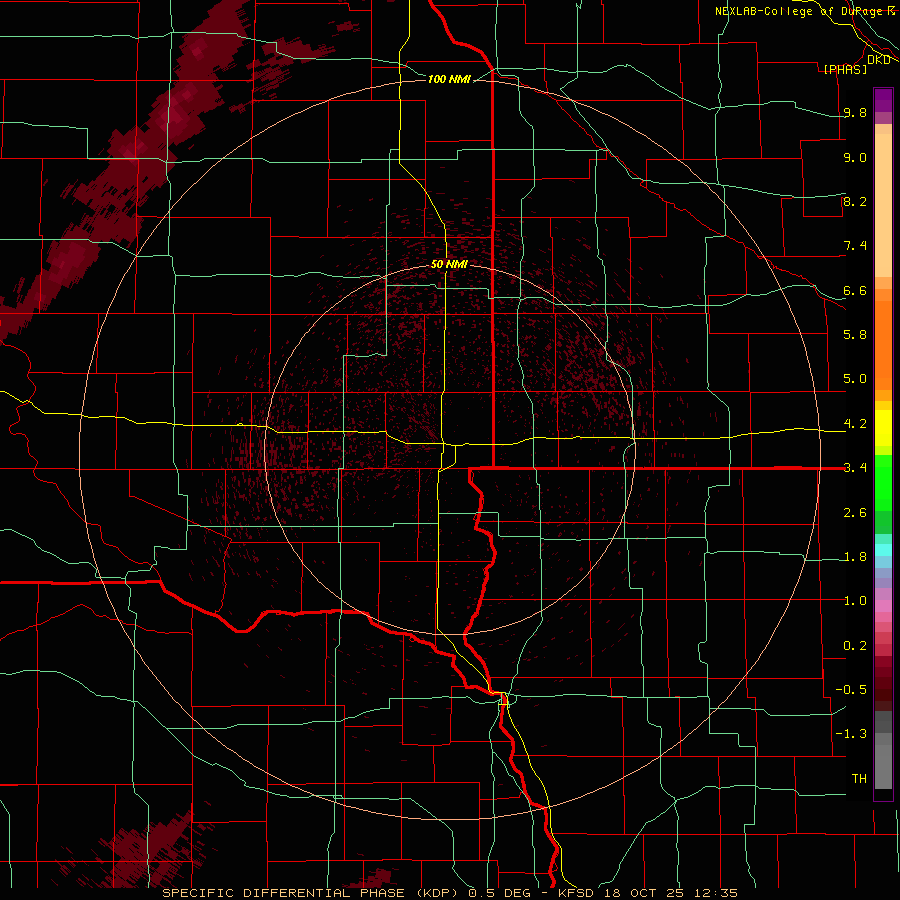Pick the purple band atop the color scale
The height and width of the screenshot is (900, 900).
883,100
